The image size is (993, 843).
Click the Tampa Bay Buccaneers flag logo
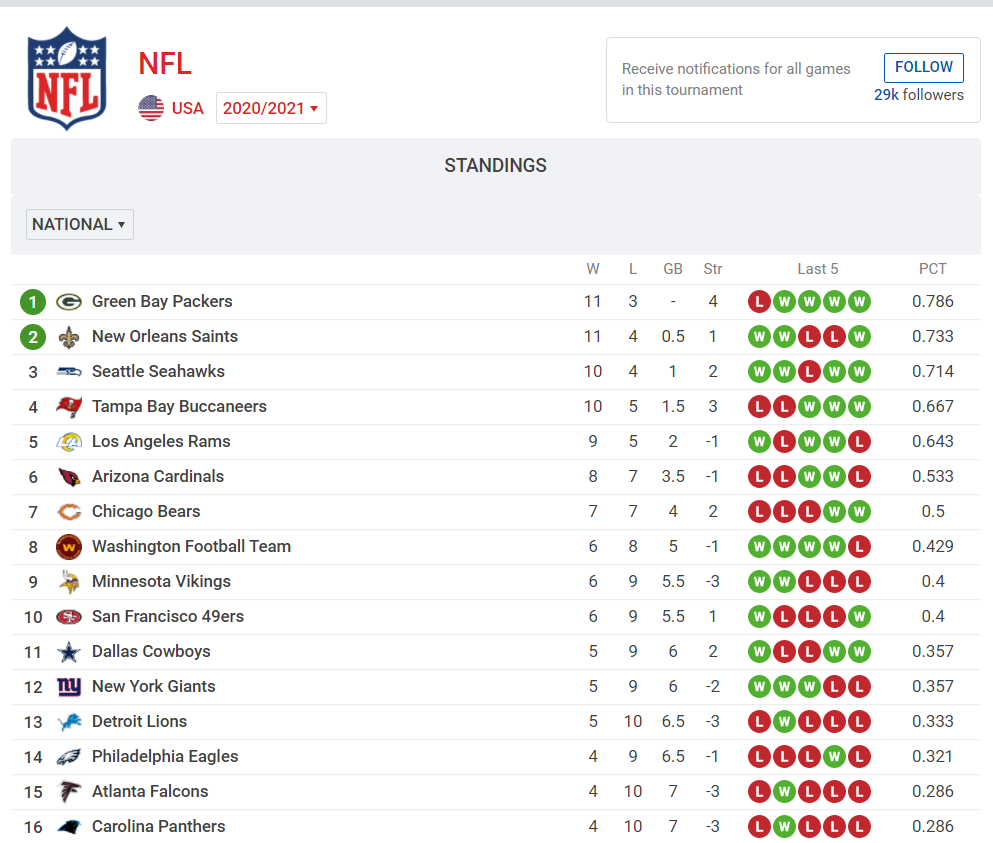pos(69,407)
